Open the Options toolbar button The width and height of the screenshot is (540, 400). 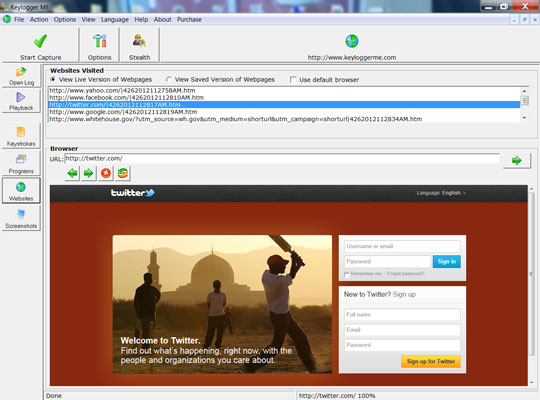tap(100, 45)
